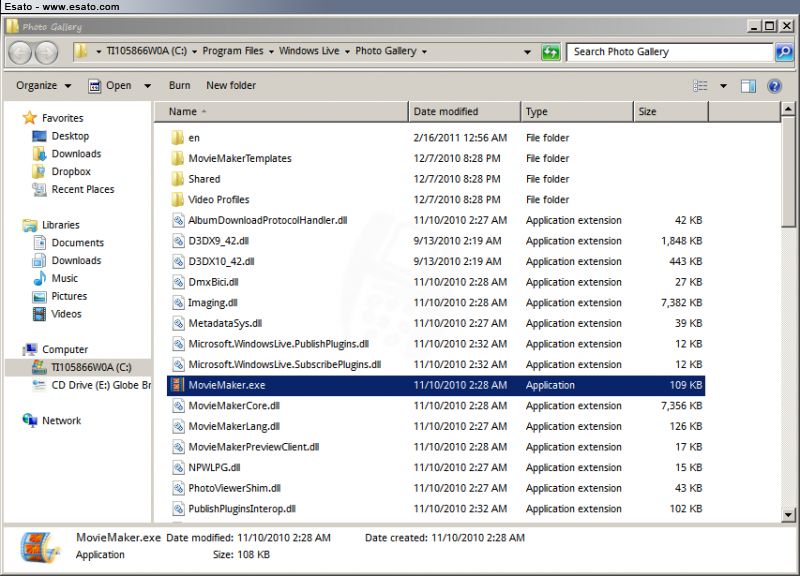Click the Dropbox sidebar icon
The image size is (800, 576).
coord(39,171)
